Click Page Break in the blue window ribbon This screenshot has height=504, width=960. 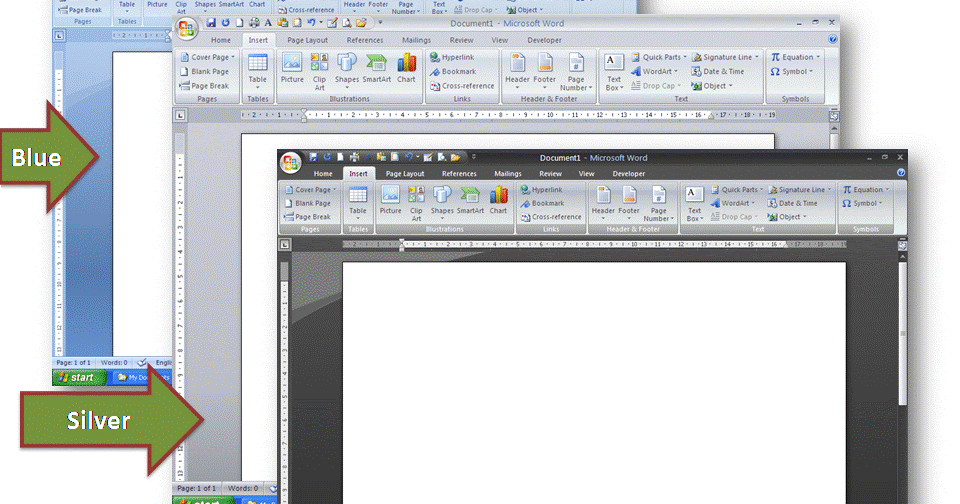pyautogui.click(x=80, y=10)
